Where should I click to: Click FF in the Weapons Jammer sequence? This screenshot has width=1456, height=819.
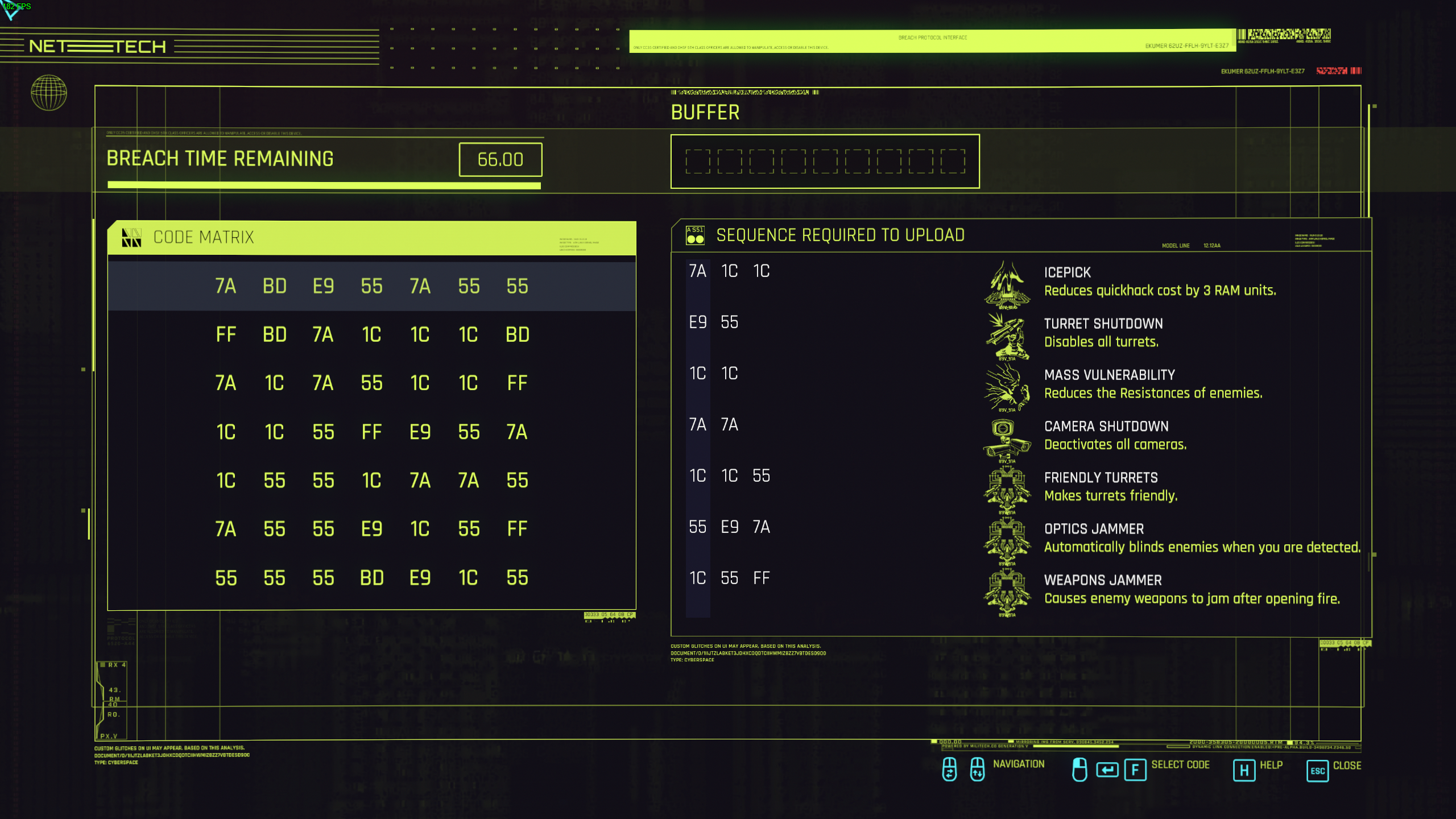click(x=761, y=578)
